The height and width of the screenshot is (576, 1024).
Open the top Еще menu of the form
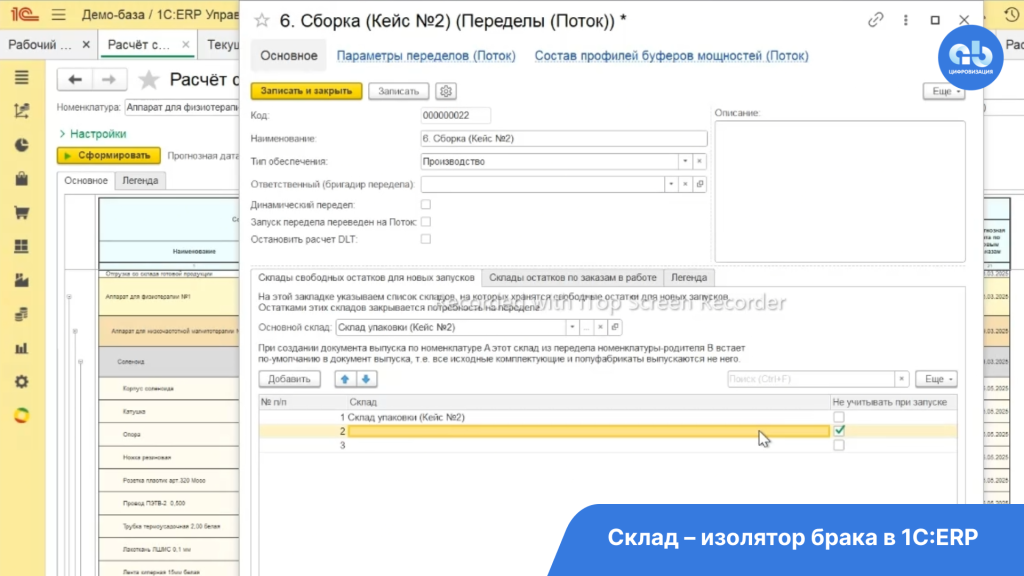pyautogui.click(x=944, y=91)
